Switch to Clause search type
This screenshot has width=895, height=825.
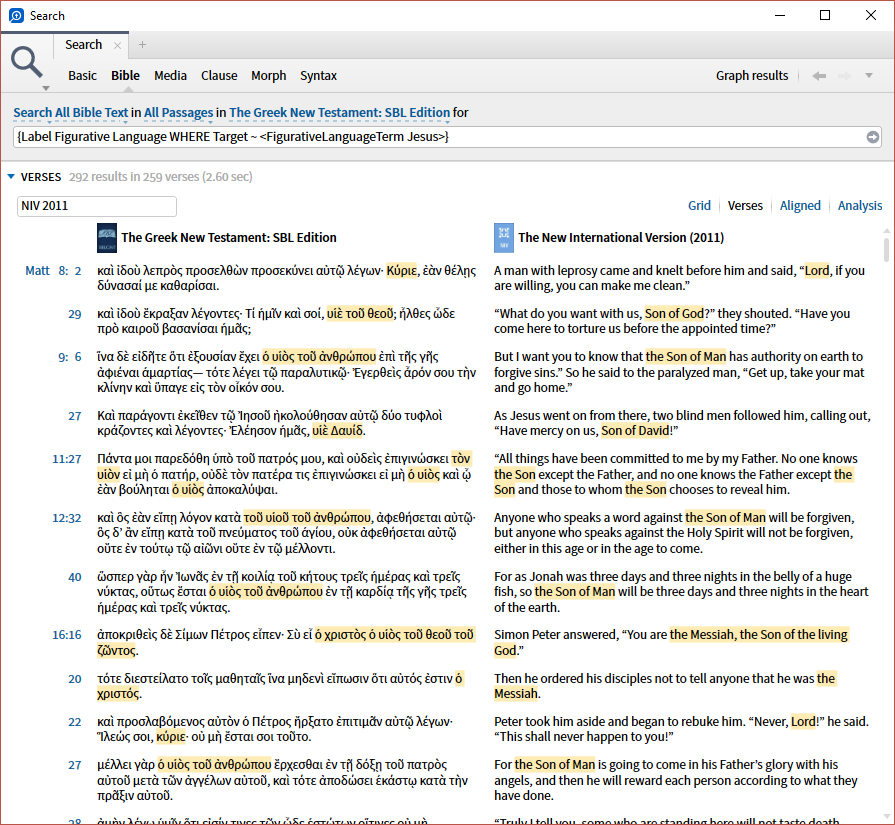point(219,75)
